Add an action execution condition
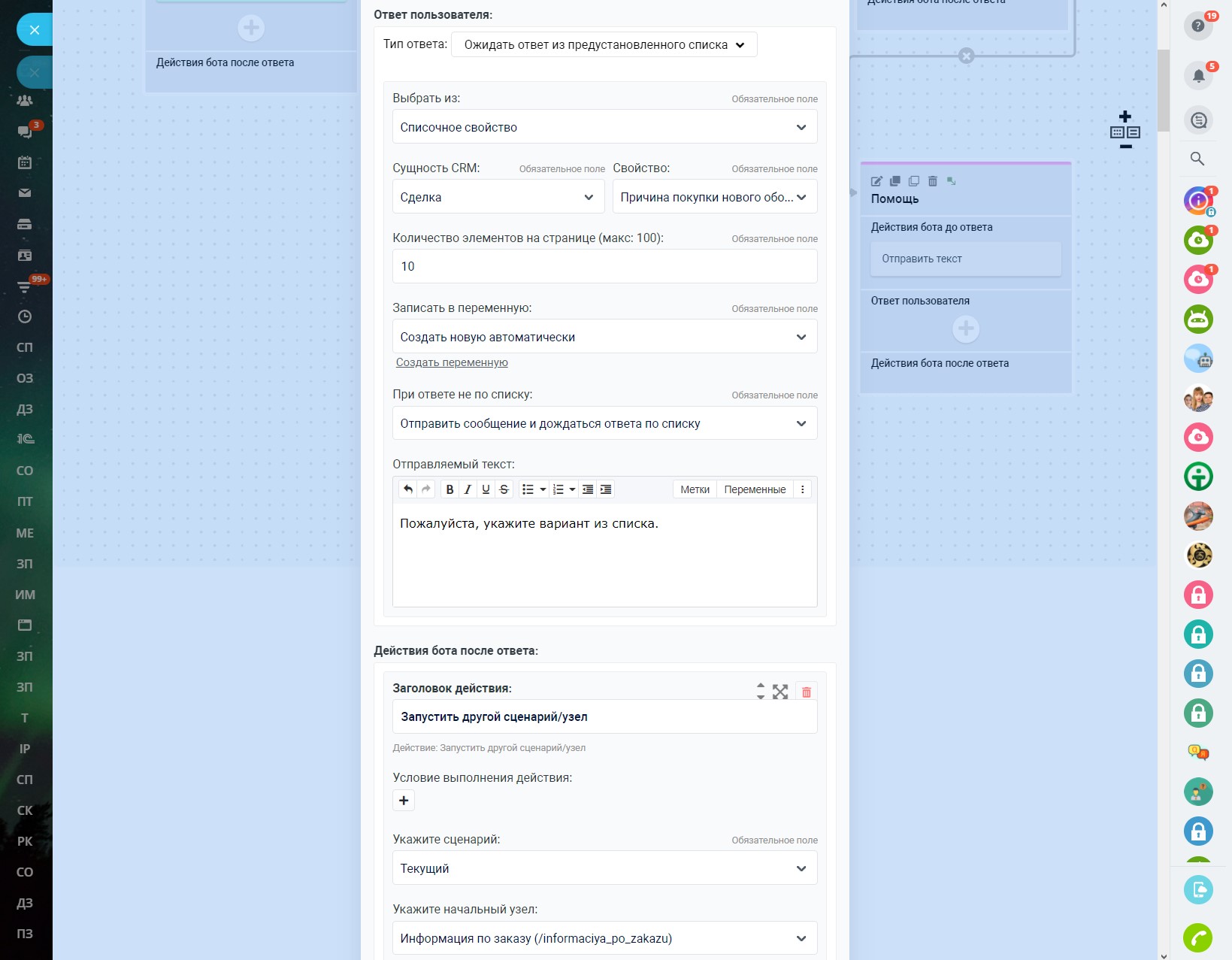1232x960 pixels. click(404, 801)
